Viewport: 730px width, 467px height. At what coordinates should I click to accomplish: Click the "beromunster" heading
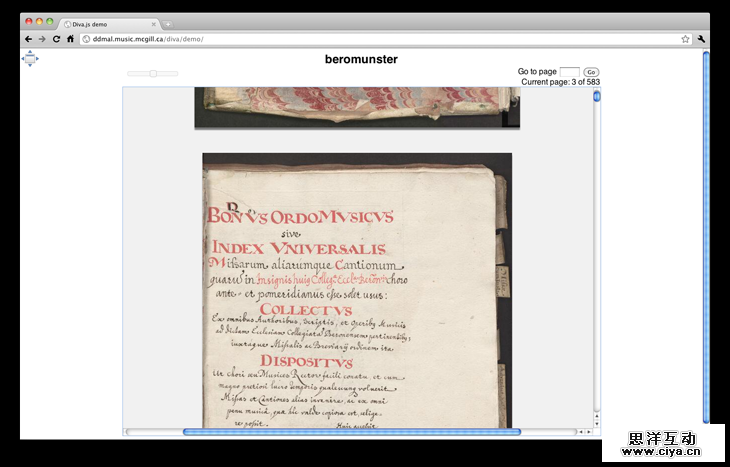[361, 59]
